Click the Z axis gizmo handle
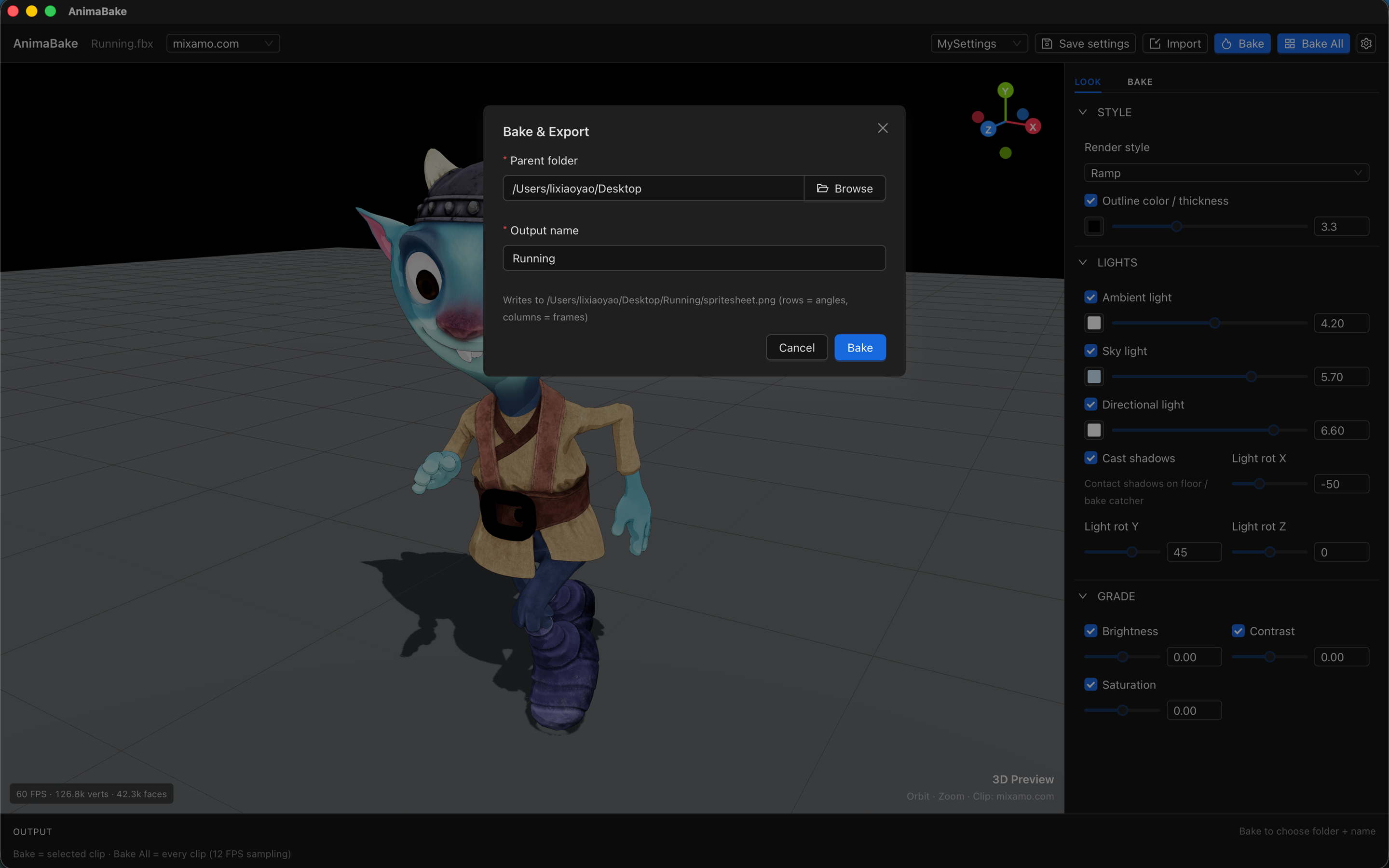The width and height of the screenshot is (1389, 868). click(x=988, y=129)
